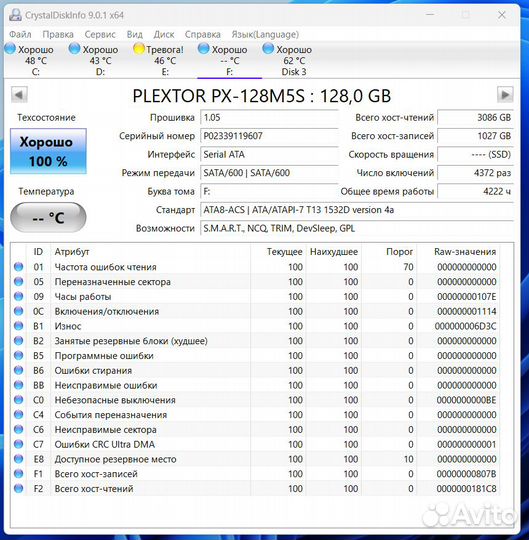Click status icon for 09 Часы работы
The image size is (529, 540).
[x=19, y=297]
